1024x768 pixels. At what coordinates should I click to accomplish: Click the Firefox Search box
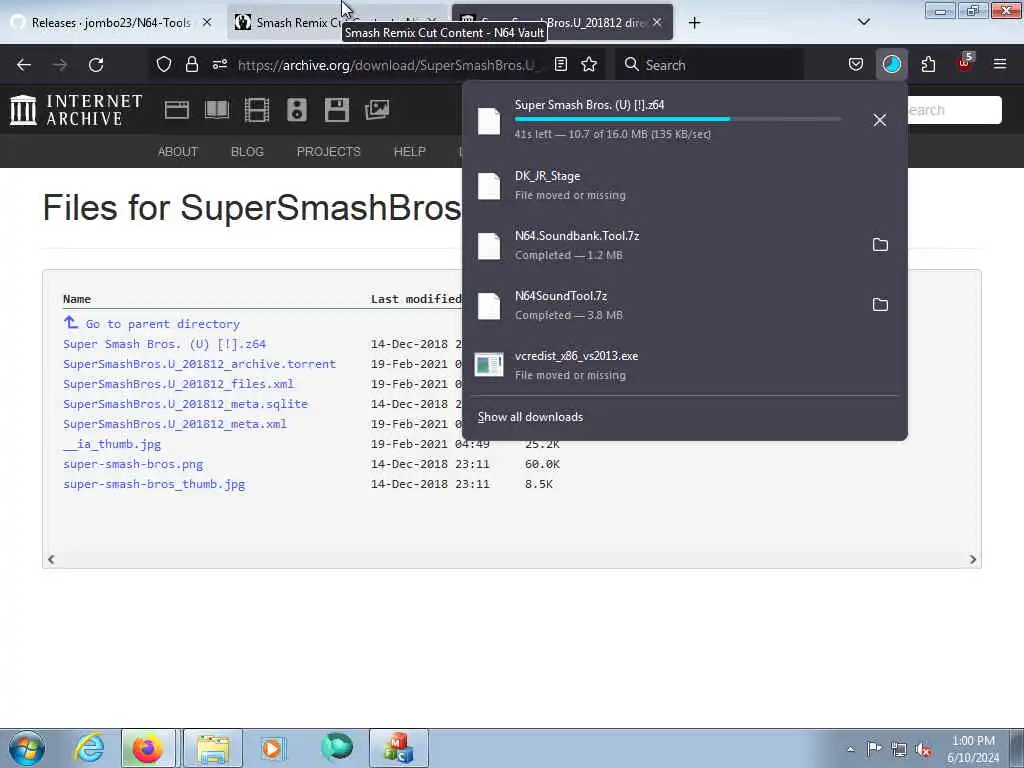pyautogui.click(x=709, y=65)
